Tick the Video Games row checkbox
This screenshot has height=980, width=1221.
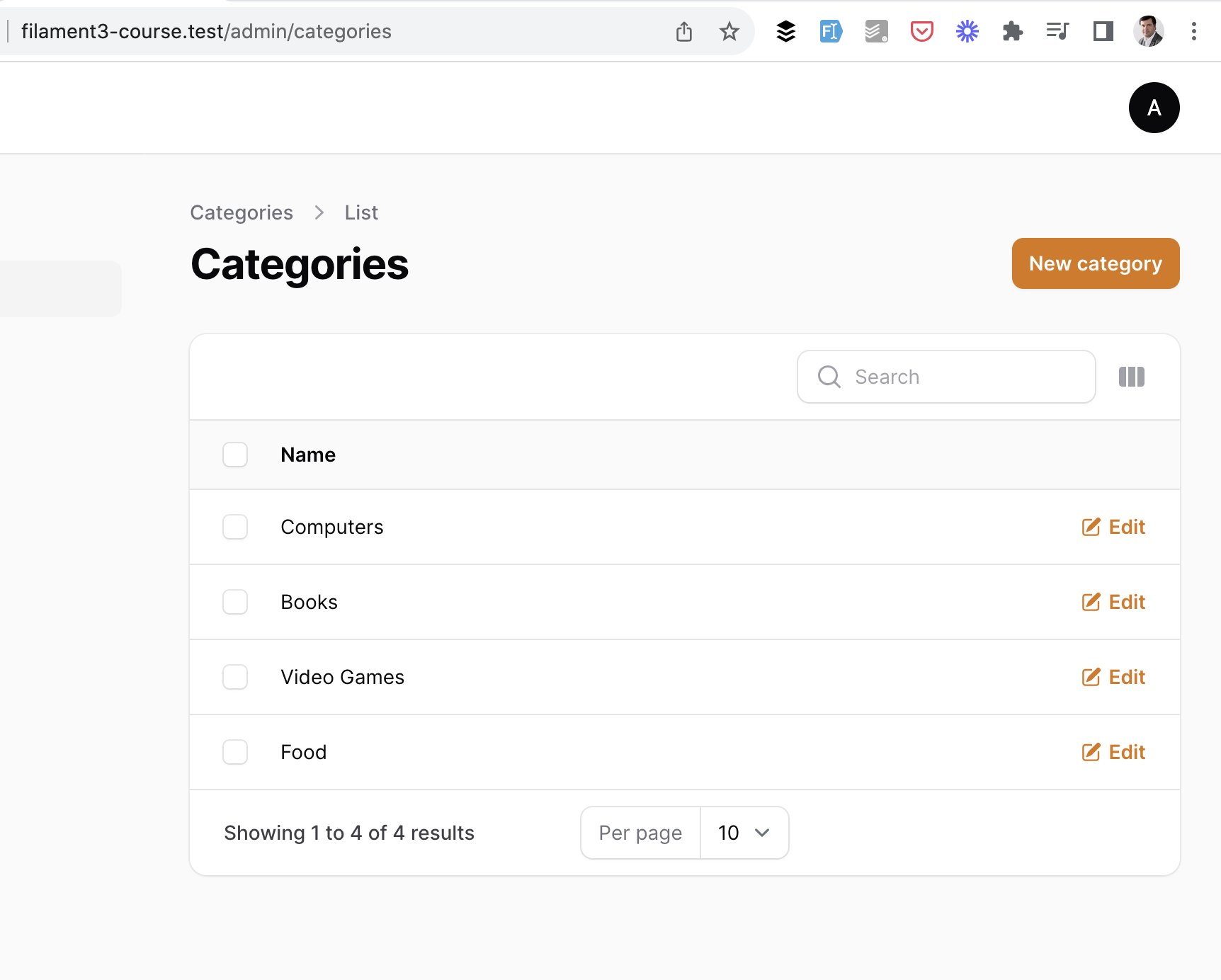click(x=235, y=677)
